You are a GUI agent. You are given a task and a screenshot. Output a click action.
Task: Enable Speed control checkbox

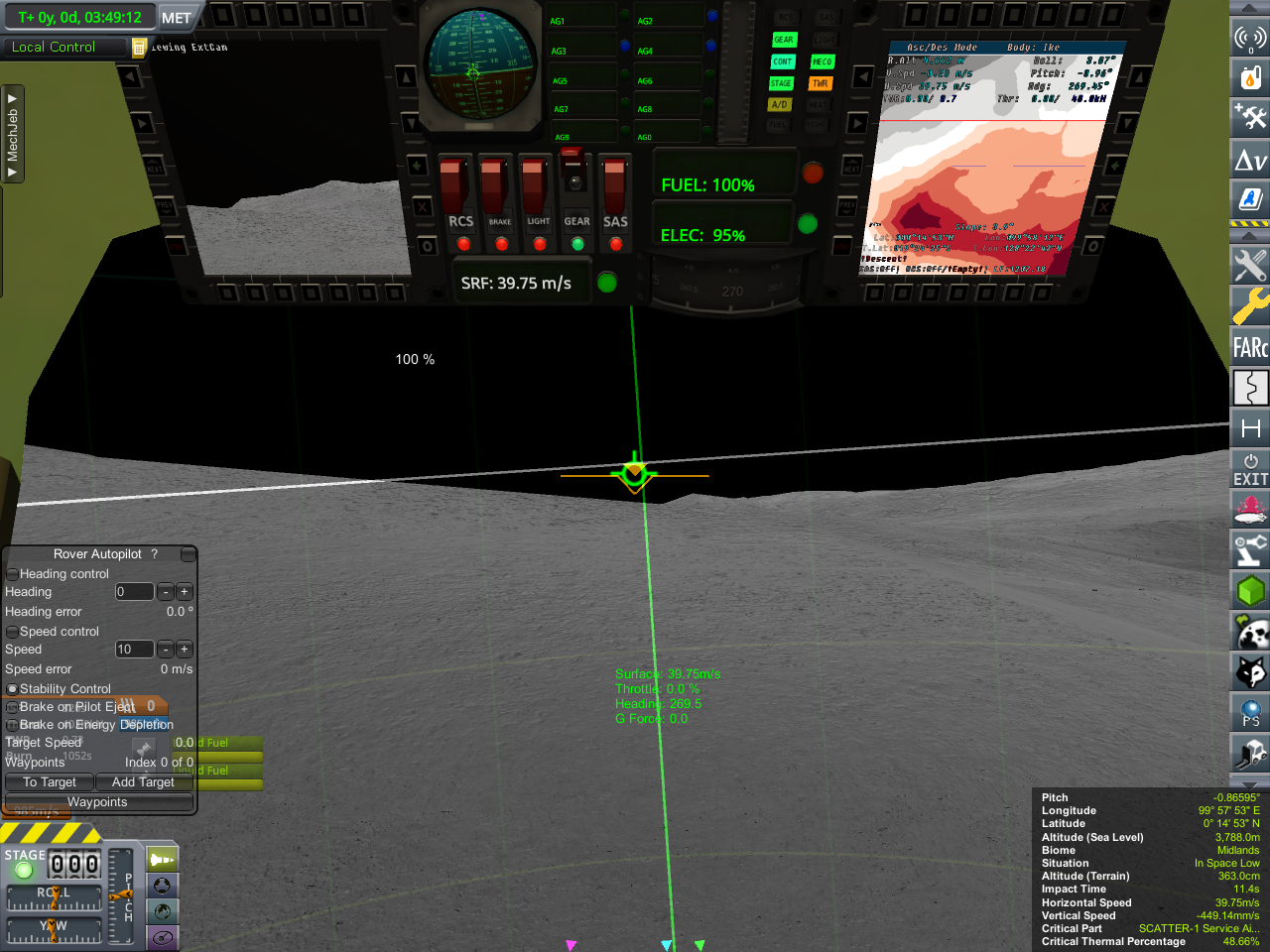pyautogui.click(x=12, y=632)
